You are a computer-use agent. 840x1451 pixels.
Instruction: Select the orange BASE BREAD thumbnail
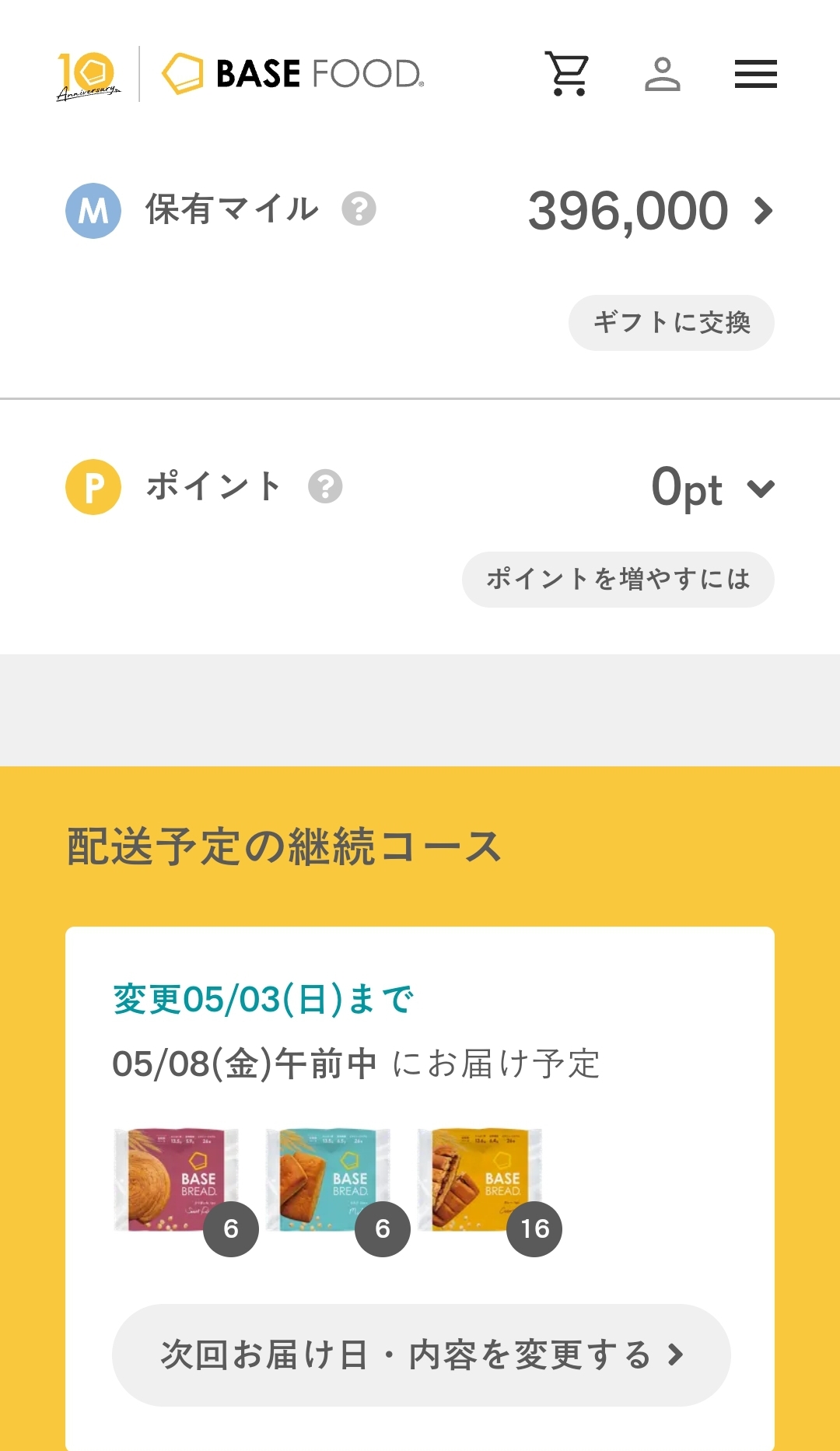tap(478, 1179)
